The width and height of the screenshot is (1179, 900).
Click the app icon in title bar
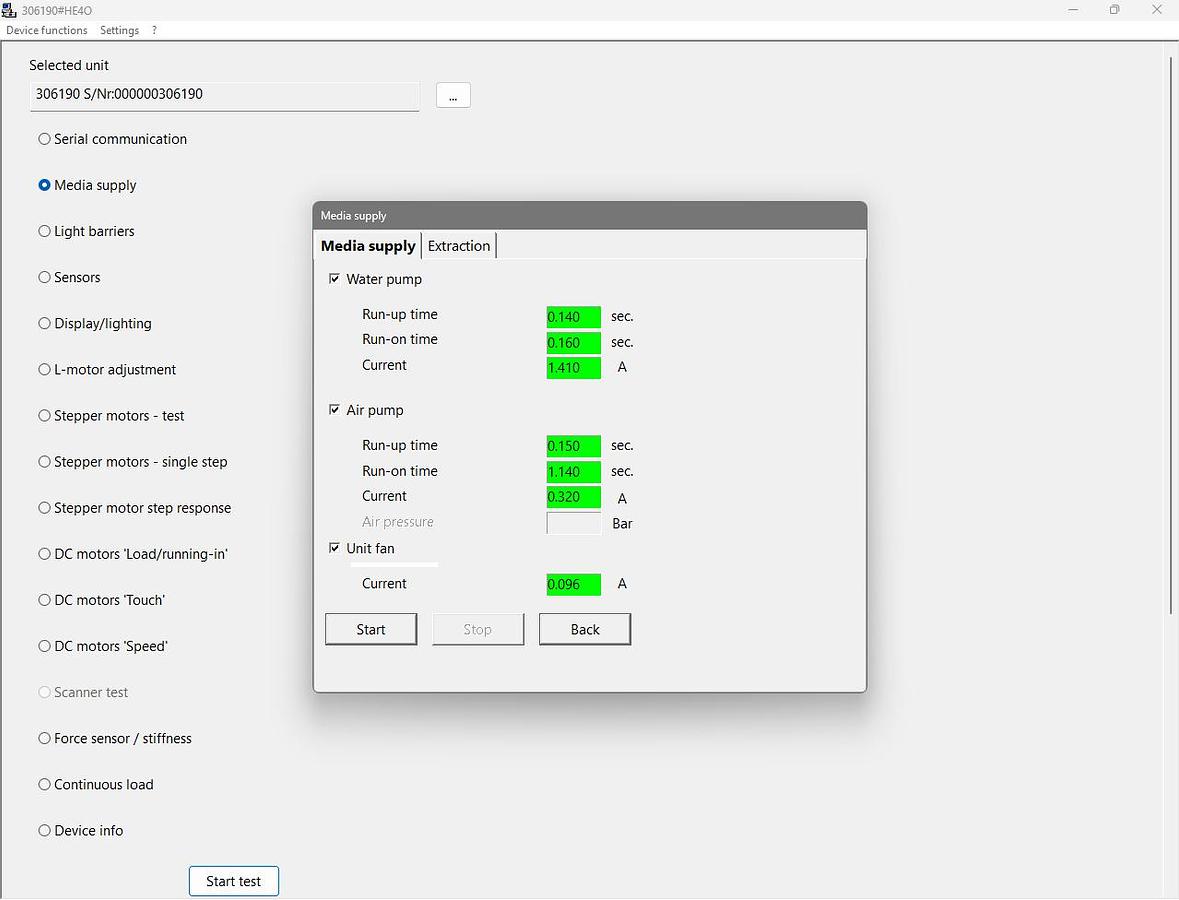(9, 10)
